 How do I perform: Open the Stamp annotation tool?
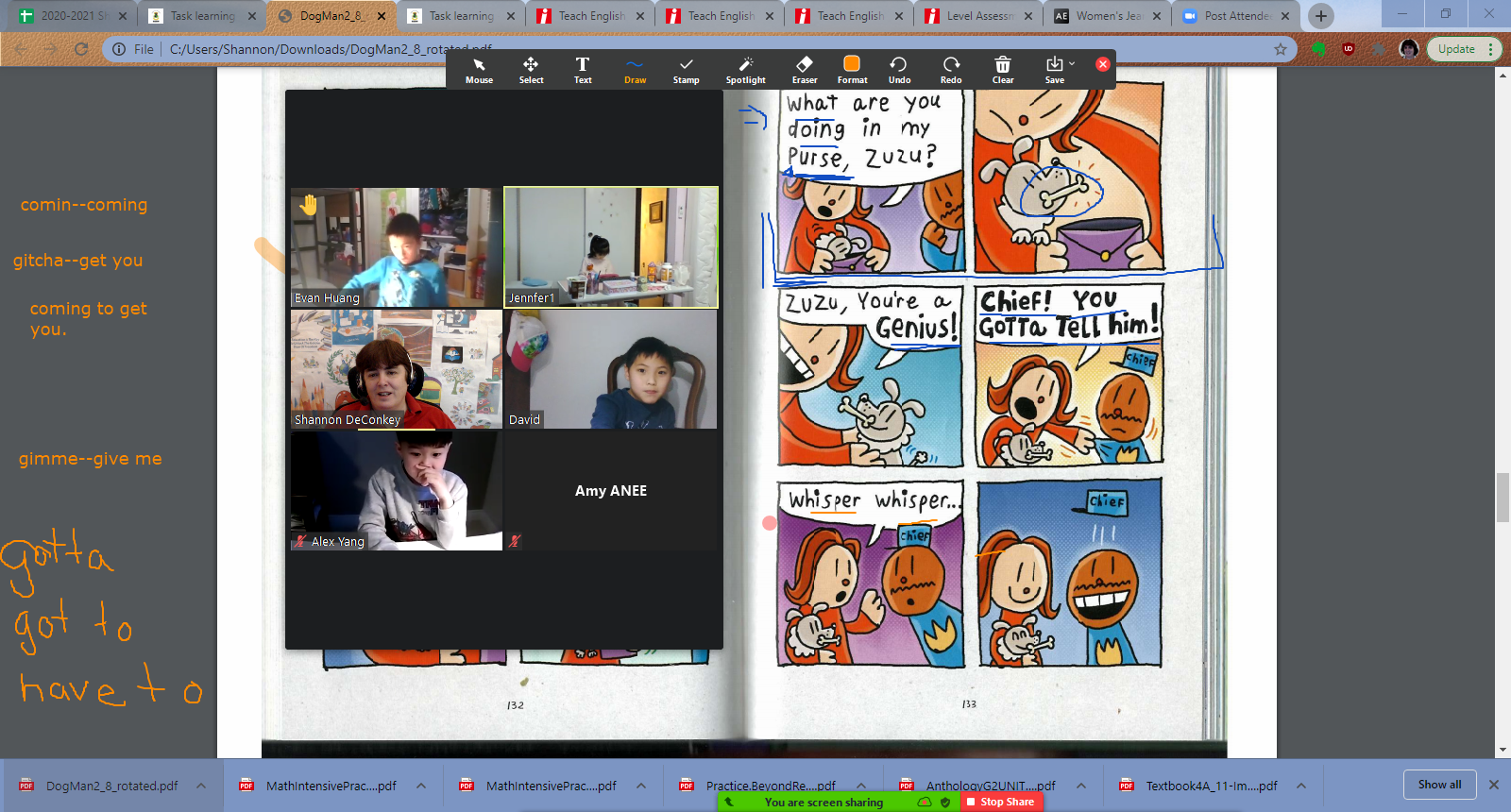tap(687, 70)
